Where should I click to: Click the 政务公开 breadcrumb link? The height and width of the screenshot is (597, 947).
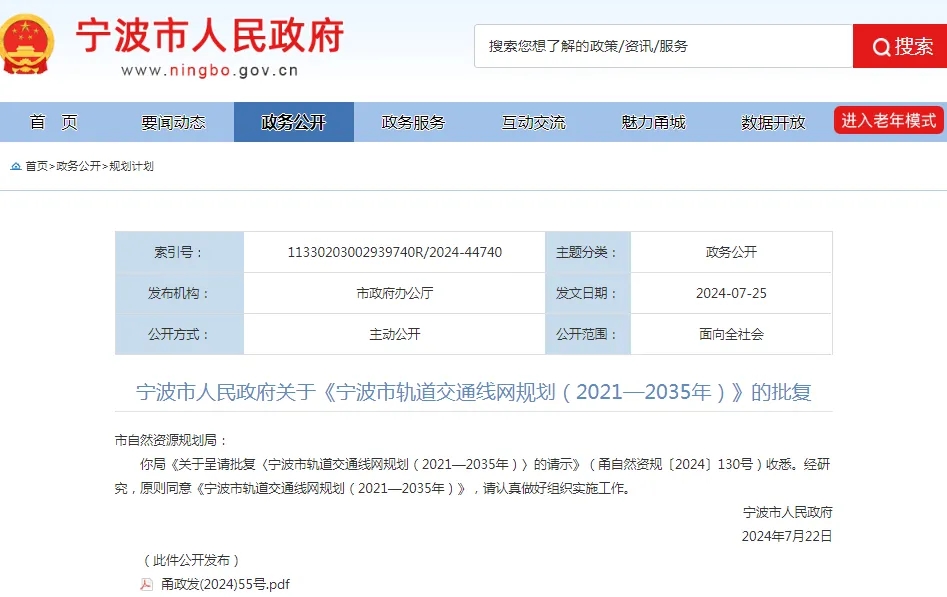pyautogui.click(x=79, y=166)
